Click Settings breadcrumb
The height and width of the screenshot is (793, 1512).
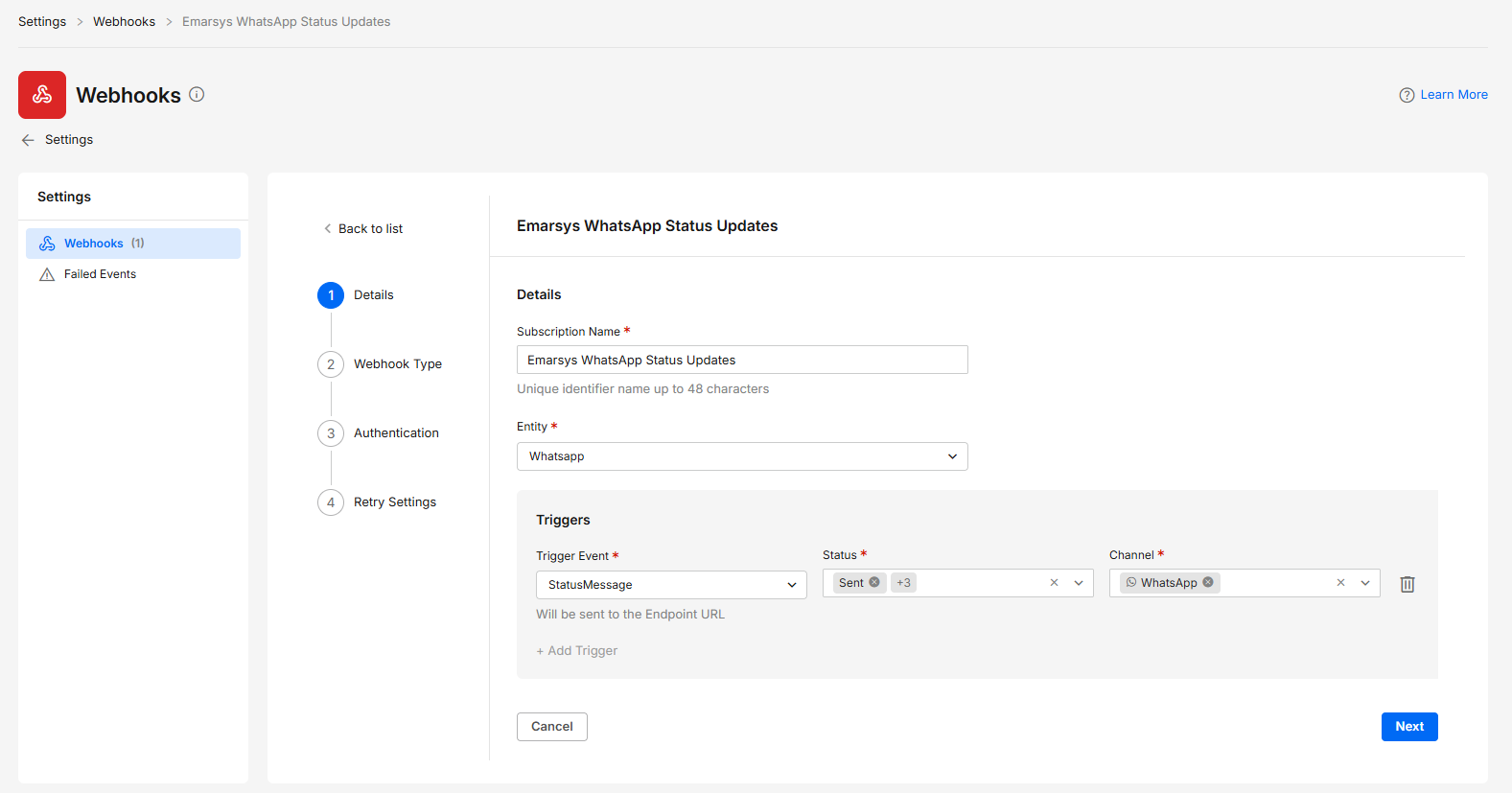(x=42, y=22)
